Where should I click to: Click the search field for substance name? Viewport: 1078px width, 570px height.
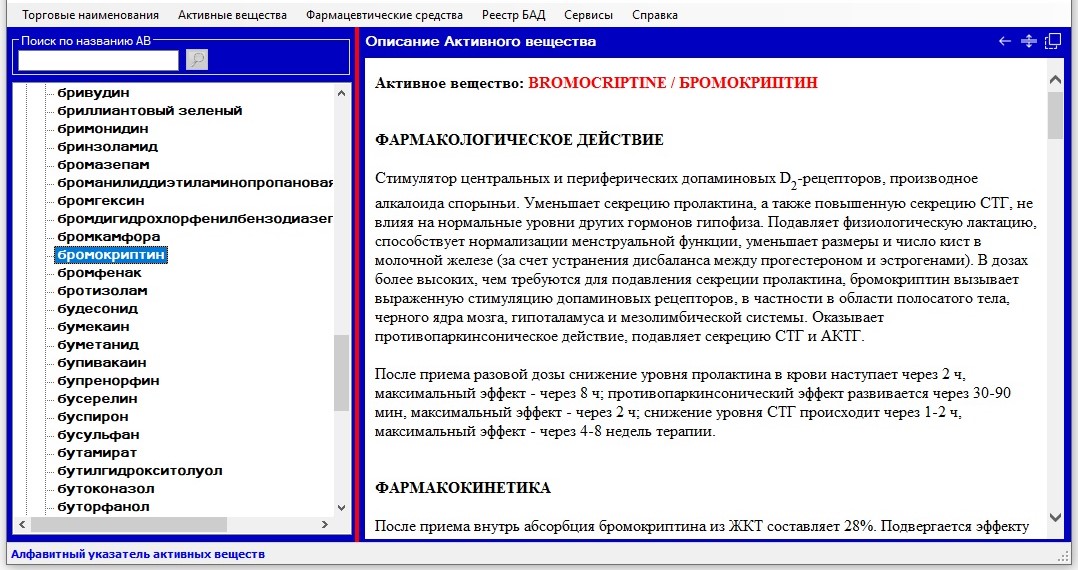tap(98, 60)
